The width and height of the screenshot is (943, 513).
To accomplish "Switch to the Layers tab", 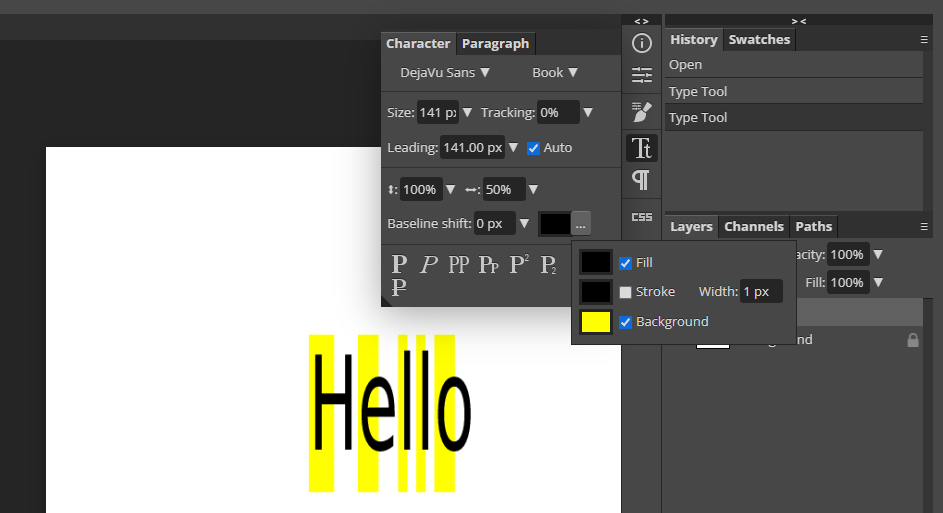I will click(691, 227).
